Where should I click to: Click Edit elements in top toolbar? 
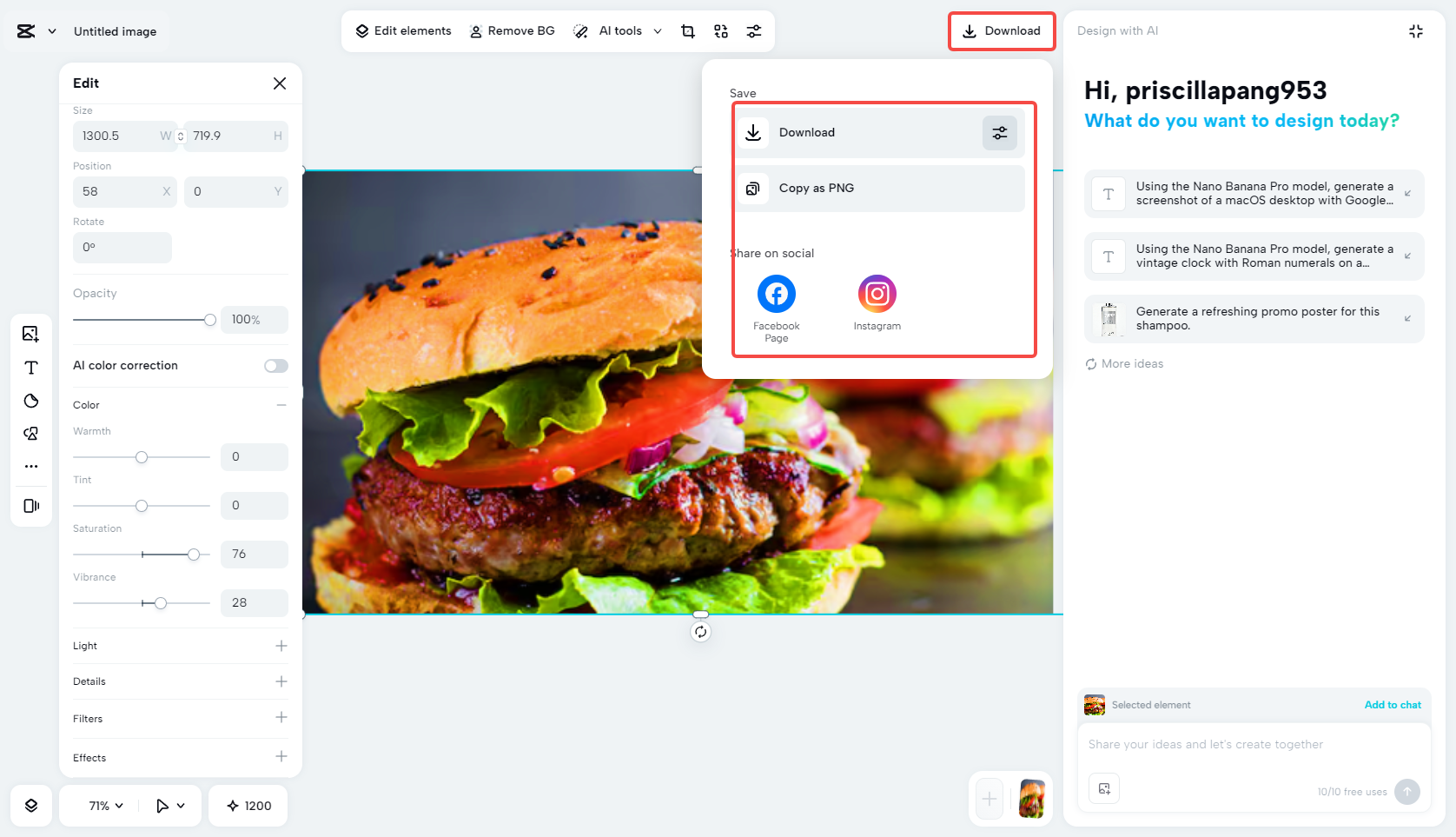403,31
